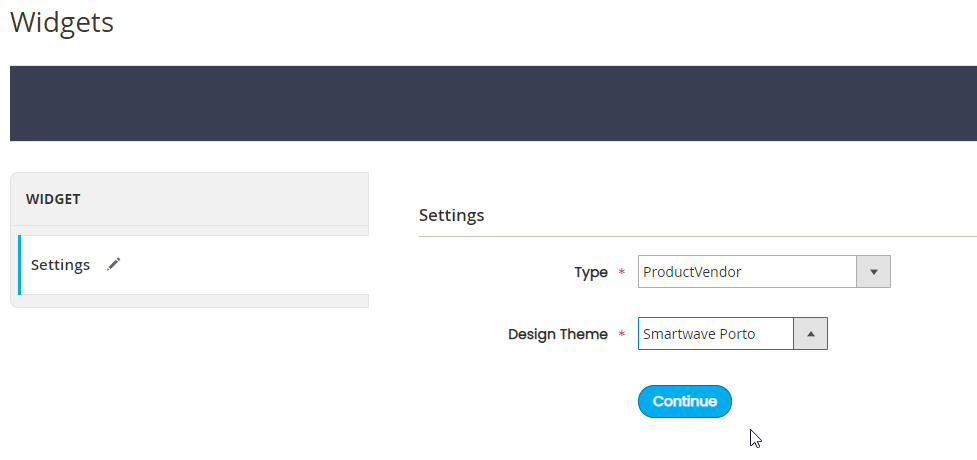Open the Type dropdown arrow button

pyautogui.click(x=873, y=272)
